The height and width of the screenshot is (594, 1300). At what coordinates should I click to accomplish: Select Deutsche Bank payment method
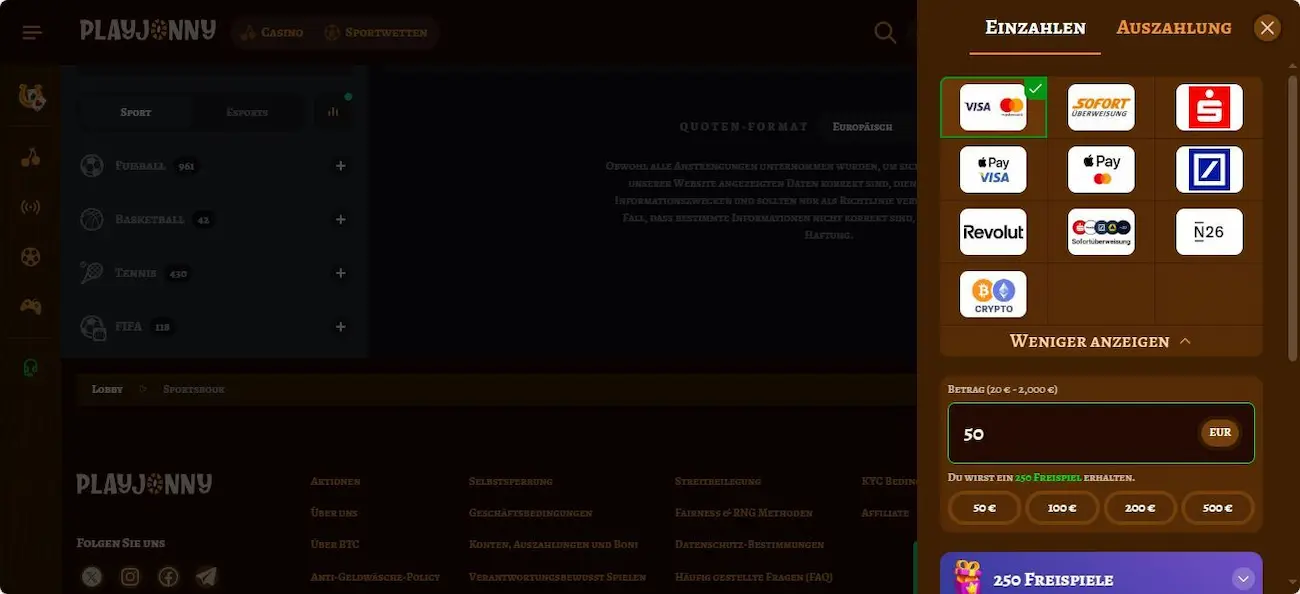click(x=1209, y=170)
